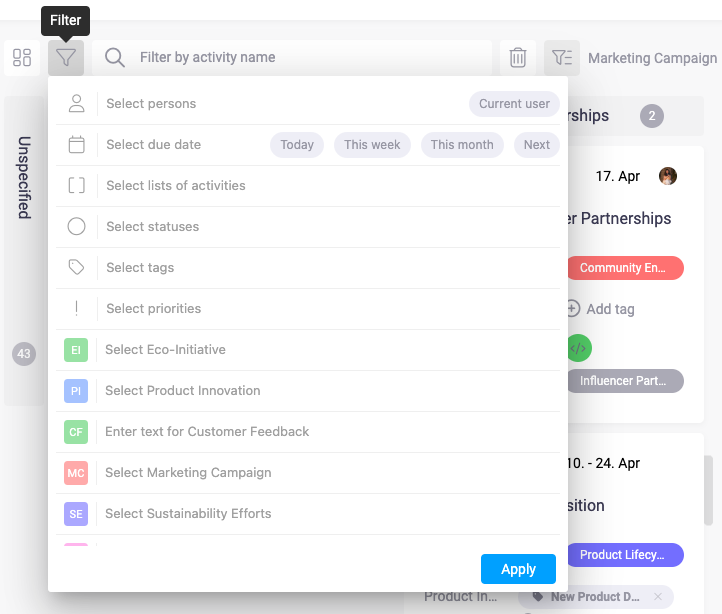Click the MC Marketing Campaign badge
The image size is (722, 614).
point(76,473)
